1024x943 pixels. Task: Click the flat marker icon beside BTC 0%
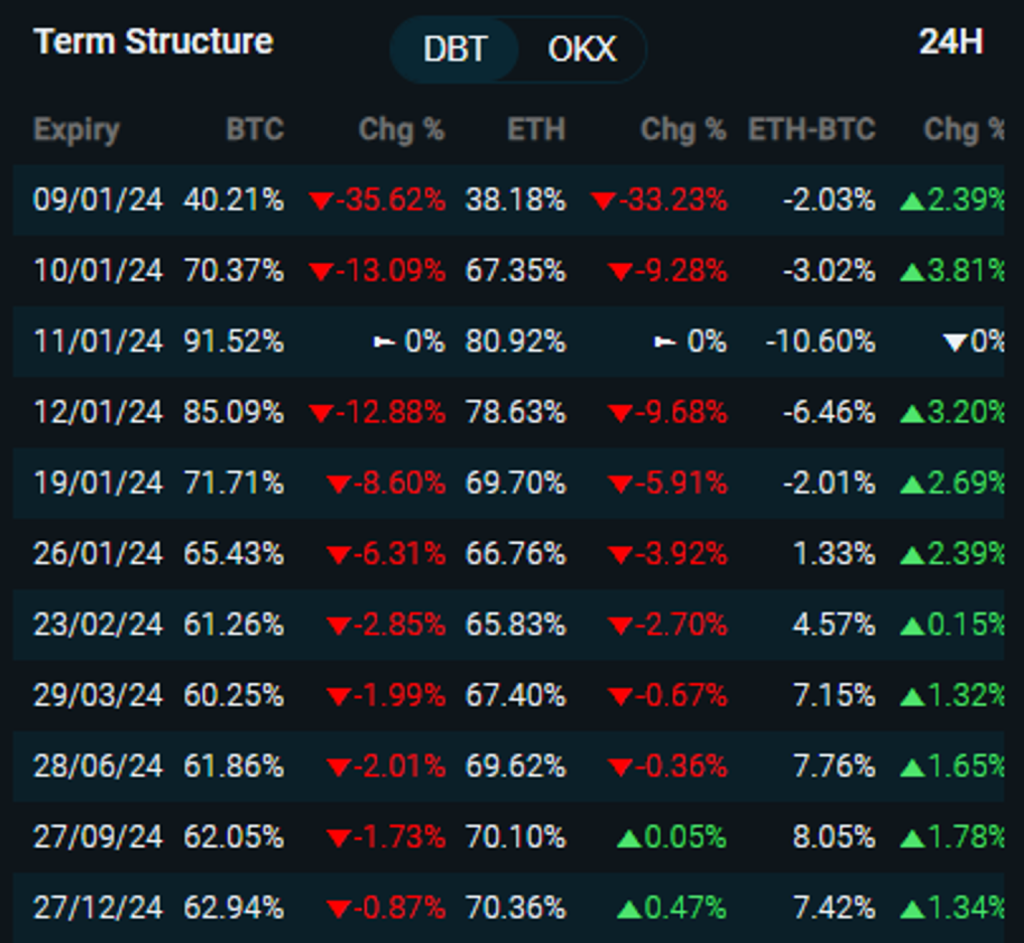coord(384,342)
